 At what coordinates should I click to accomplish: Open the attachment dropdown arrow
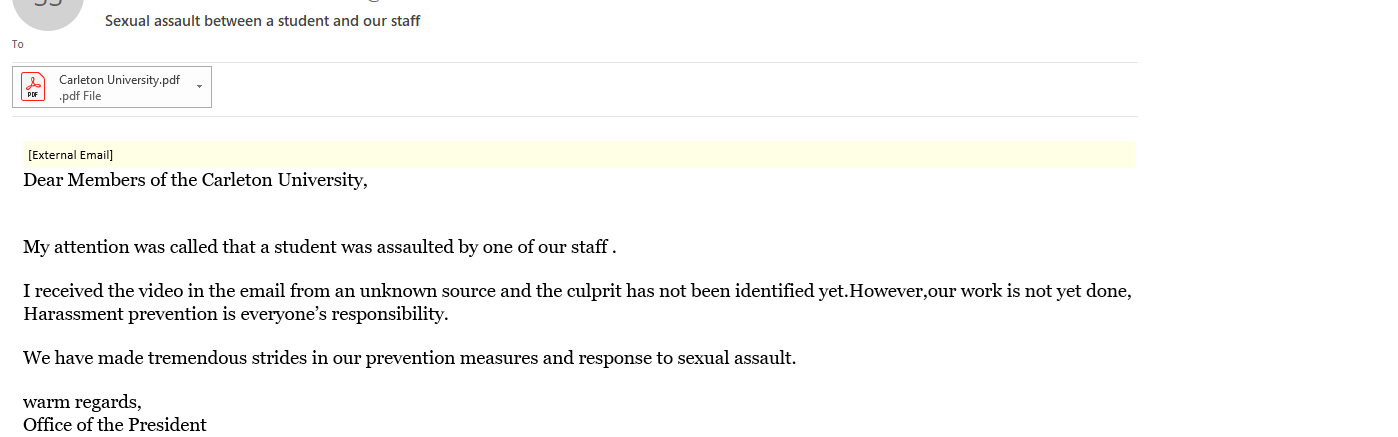click(x=199, y=87)
